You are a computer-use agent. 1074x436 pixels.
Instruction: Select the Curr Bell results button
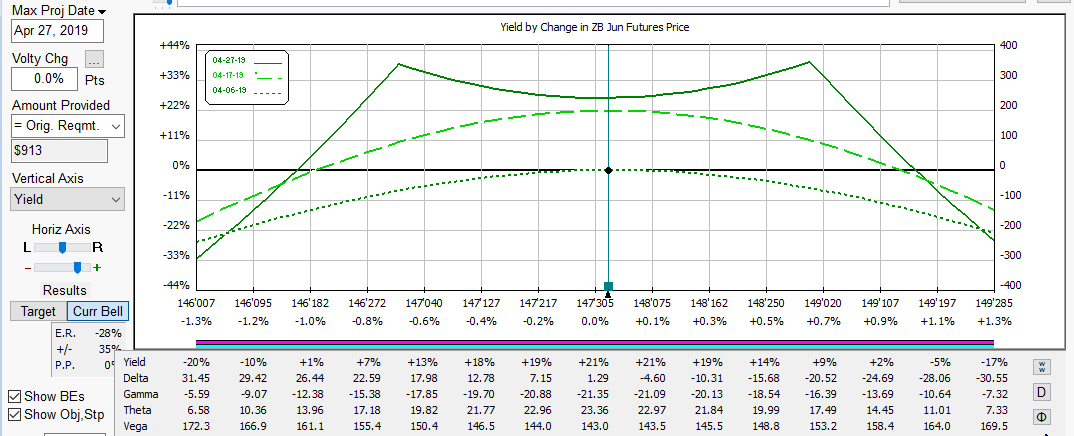(x=97, y=311)
